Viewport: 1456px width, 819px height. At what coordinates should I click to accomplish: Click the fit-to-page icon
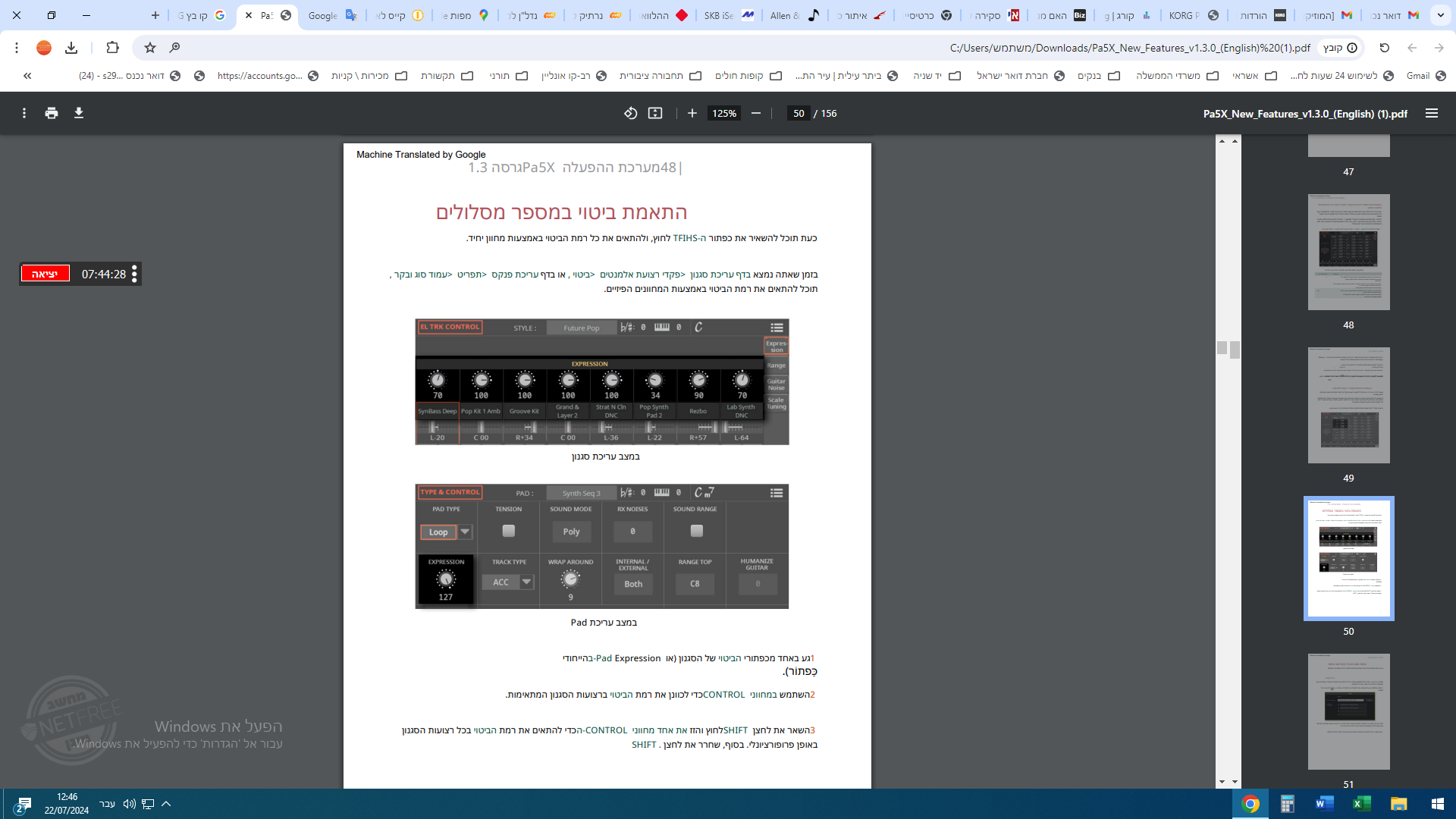coord(655,113)
